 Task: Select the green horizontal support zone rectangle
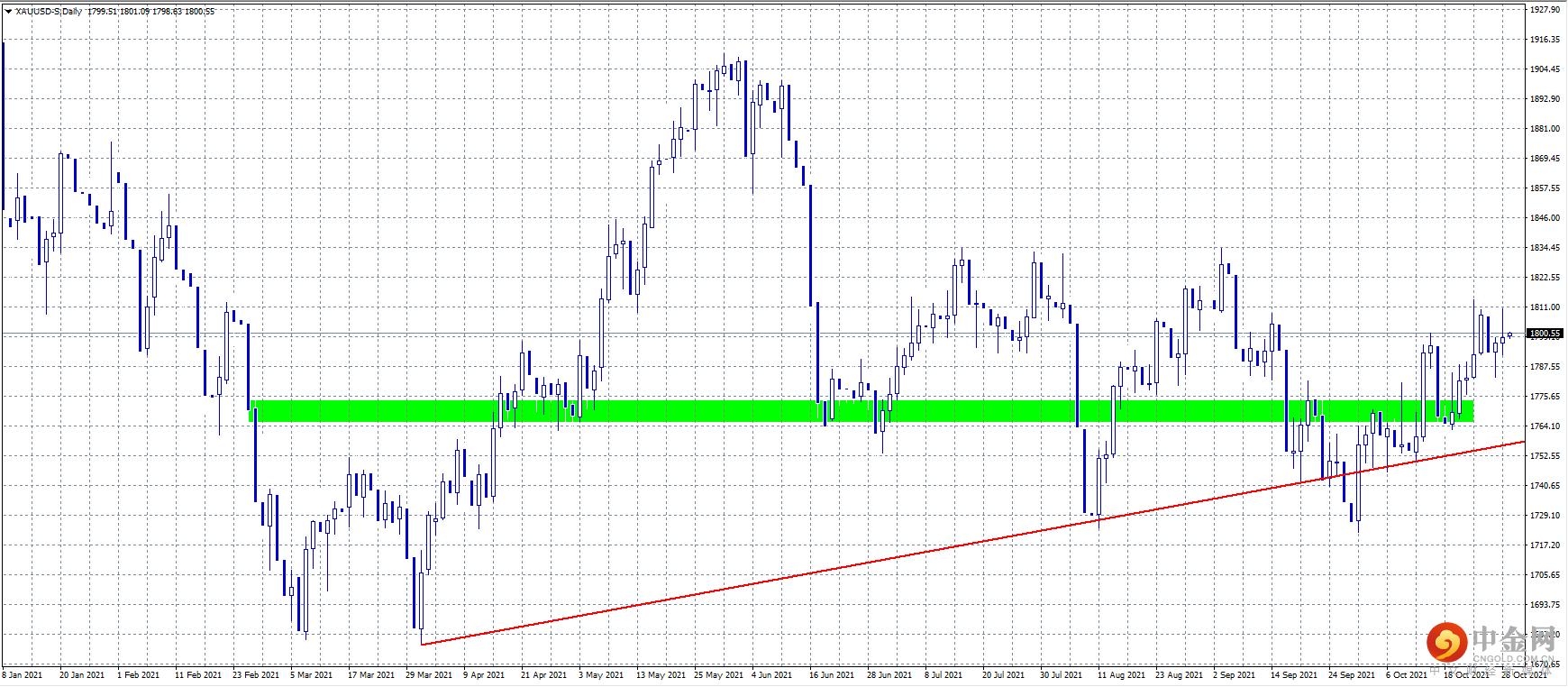861,411
